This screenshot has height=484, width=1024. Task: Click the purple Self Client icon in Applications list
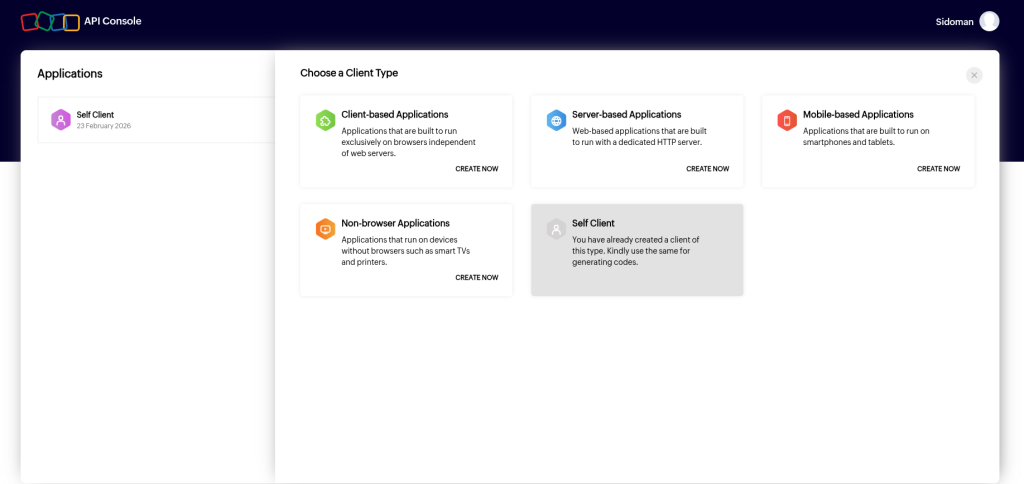coord(61,120)
